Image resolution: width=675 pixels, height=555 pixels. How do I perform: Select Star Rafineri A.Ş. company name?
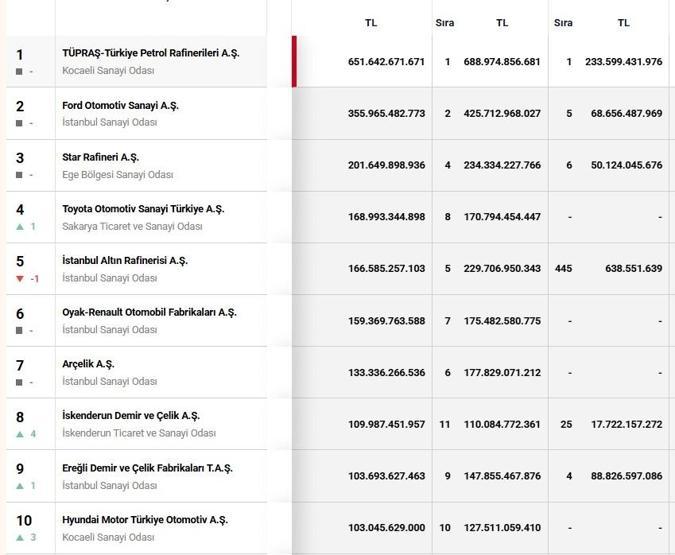point(100,158)
